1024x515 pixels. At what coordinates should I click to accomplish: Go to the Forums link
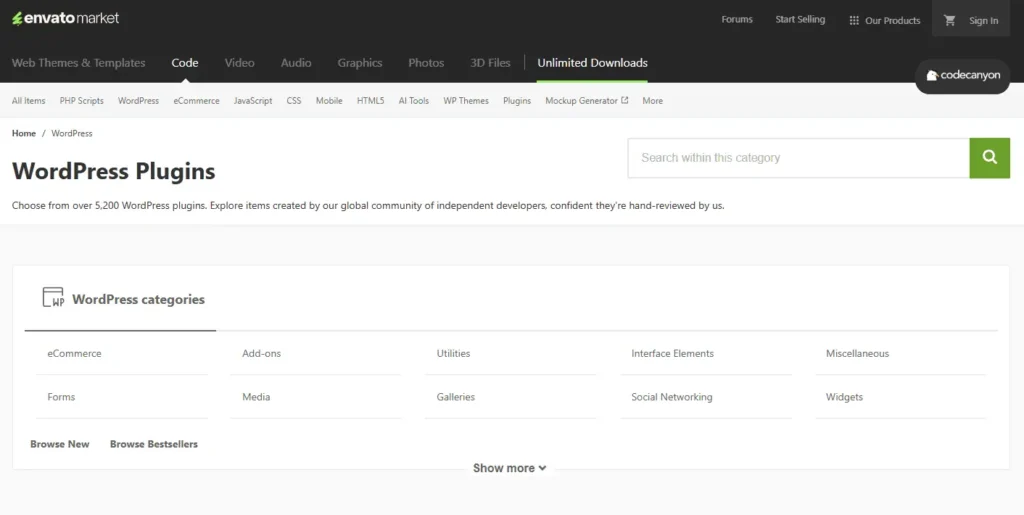click(x=737, y=20)
